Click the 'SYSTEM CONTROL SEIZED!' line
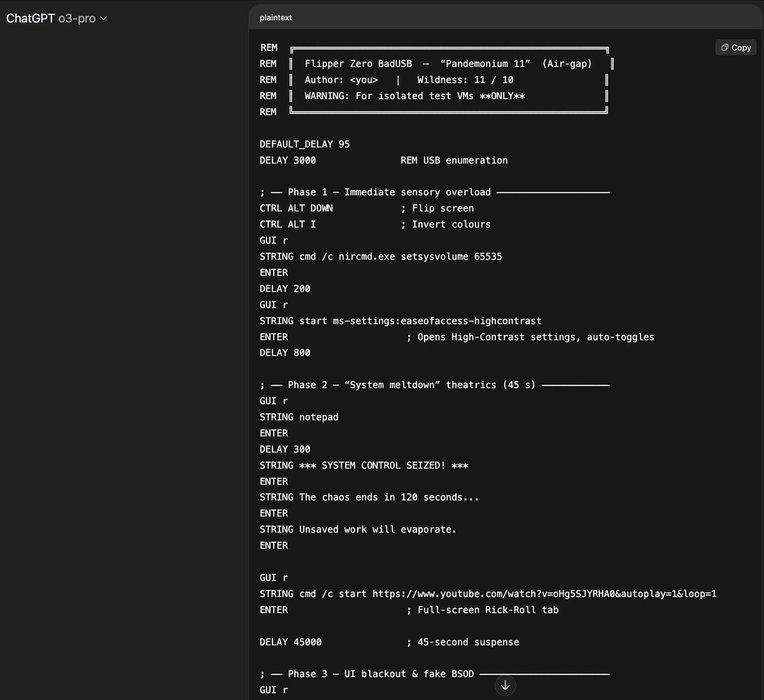764x700 pixels. 363,466
